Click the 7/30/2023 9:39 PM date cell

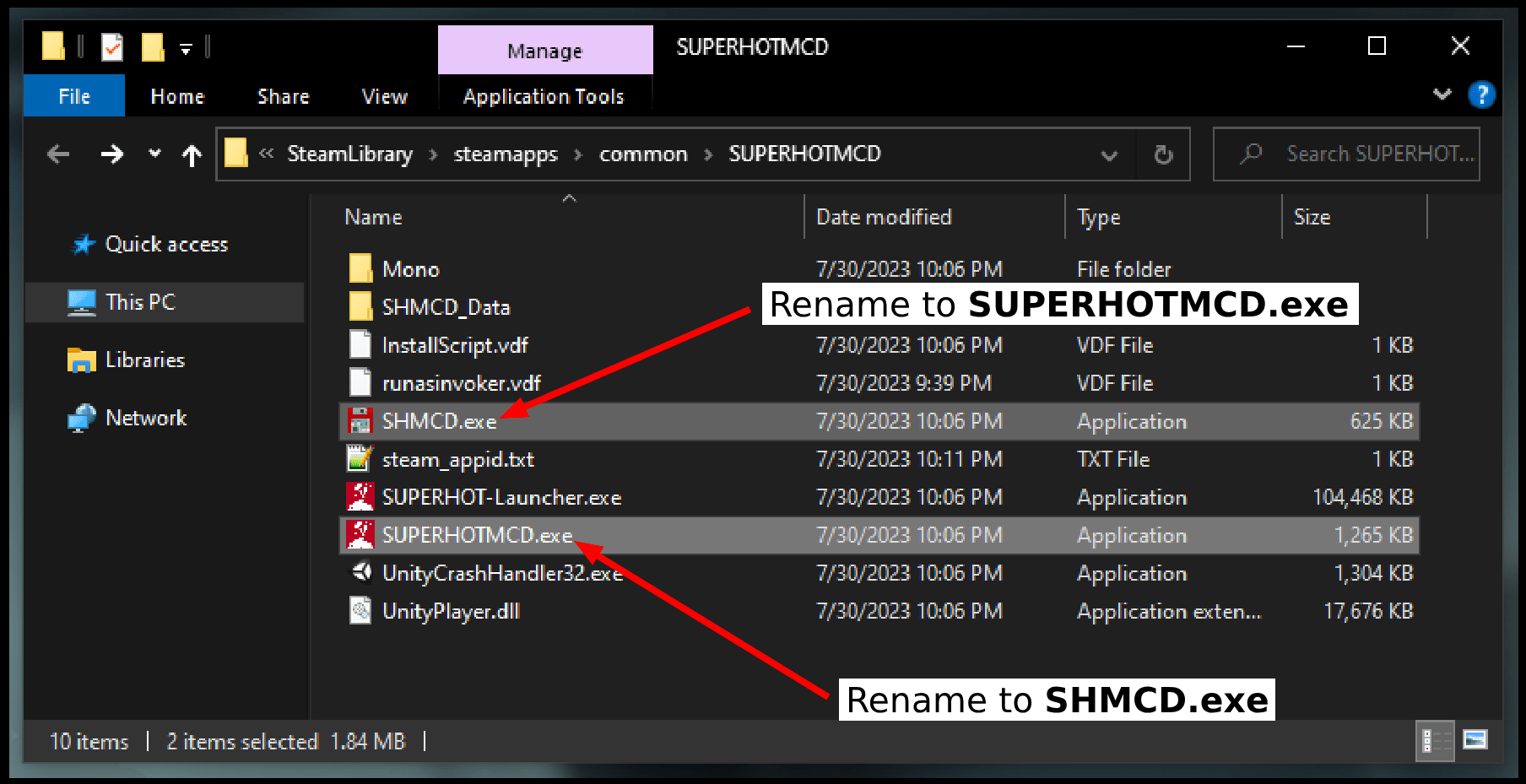tap(904, 383)
